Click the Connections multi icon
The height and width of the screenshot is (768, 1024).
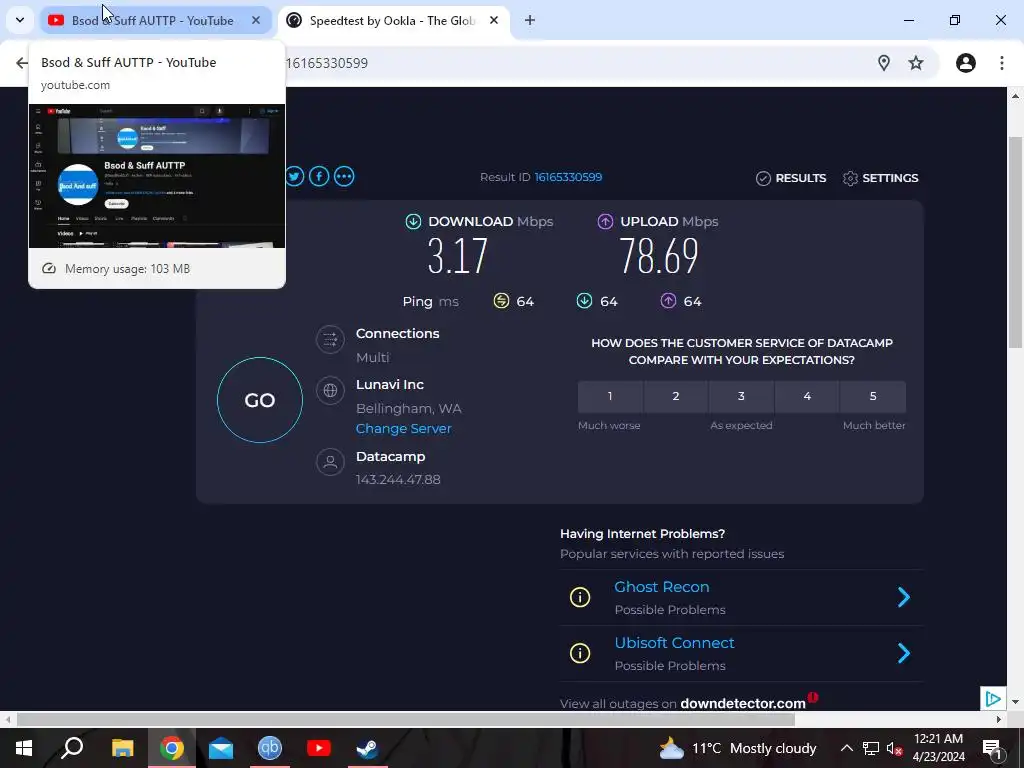(330, 339)
